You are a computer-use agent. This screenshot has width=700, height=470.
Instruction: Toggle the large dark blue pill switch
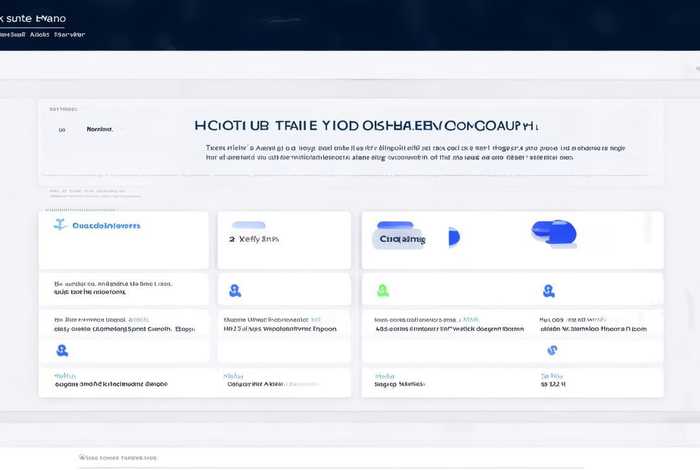click(x=554, y=232)
